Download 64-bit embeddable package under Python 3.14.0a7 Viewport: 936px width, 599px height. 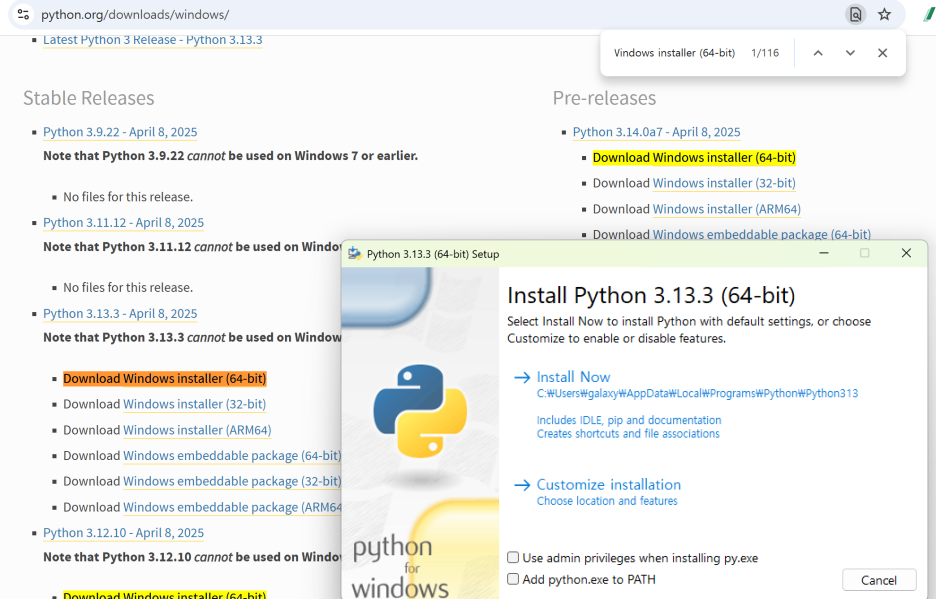coord(762,235)
